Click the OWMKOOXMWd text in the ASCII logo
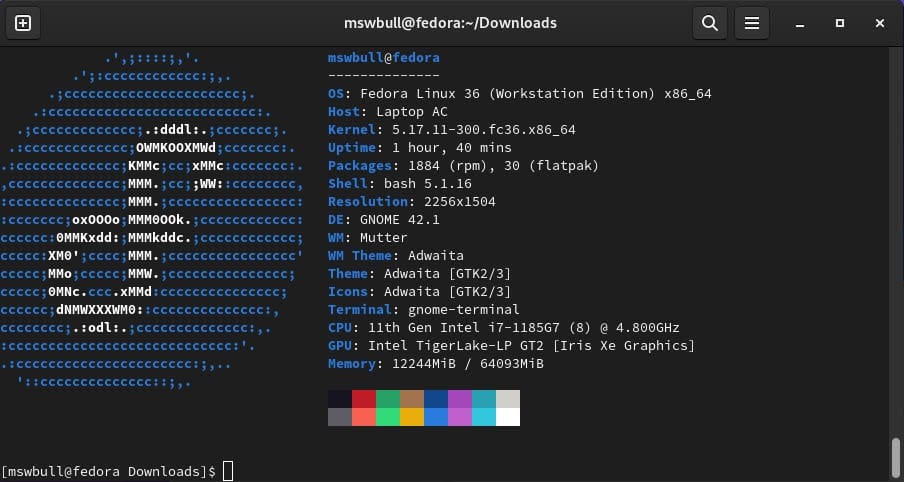The image size is (904, 482). click(x=176, y=148)
